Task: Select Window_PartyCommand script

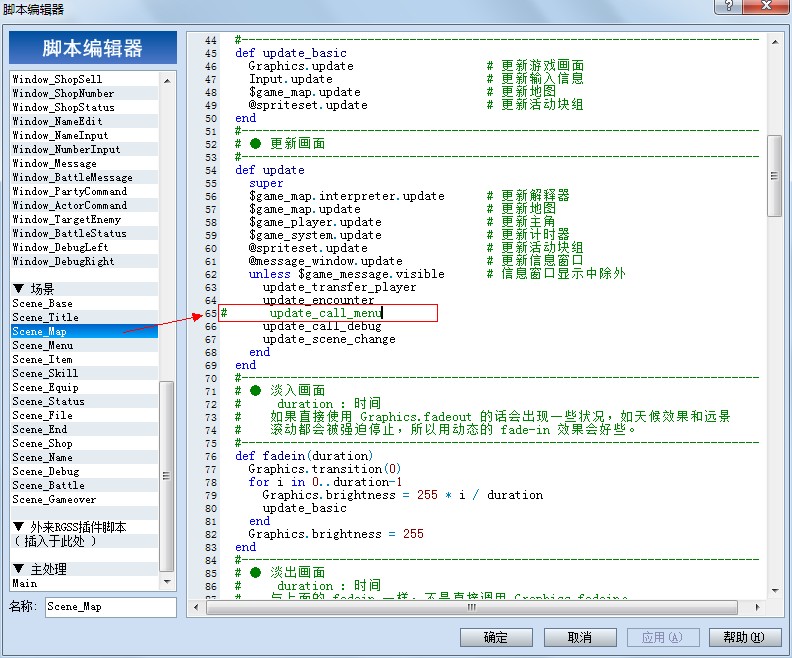Action: 84,191
